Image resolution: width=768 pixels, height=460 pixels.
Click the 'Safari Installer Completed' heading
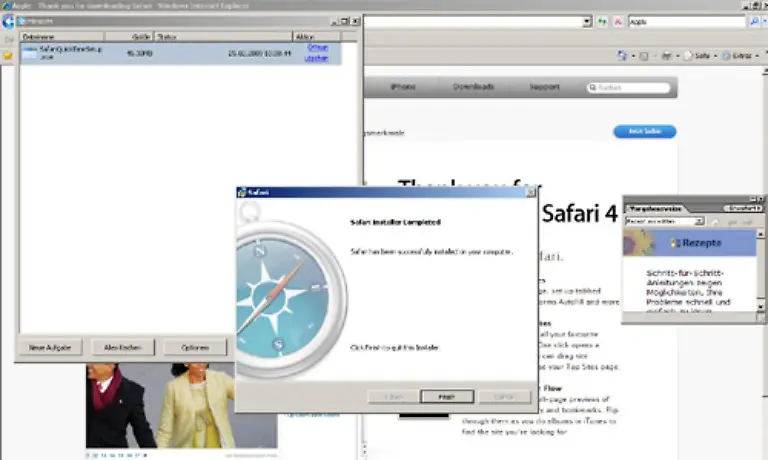pyautogui.click(x=395, y=222)
